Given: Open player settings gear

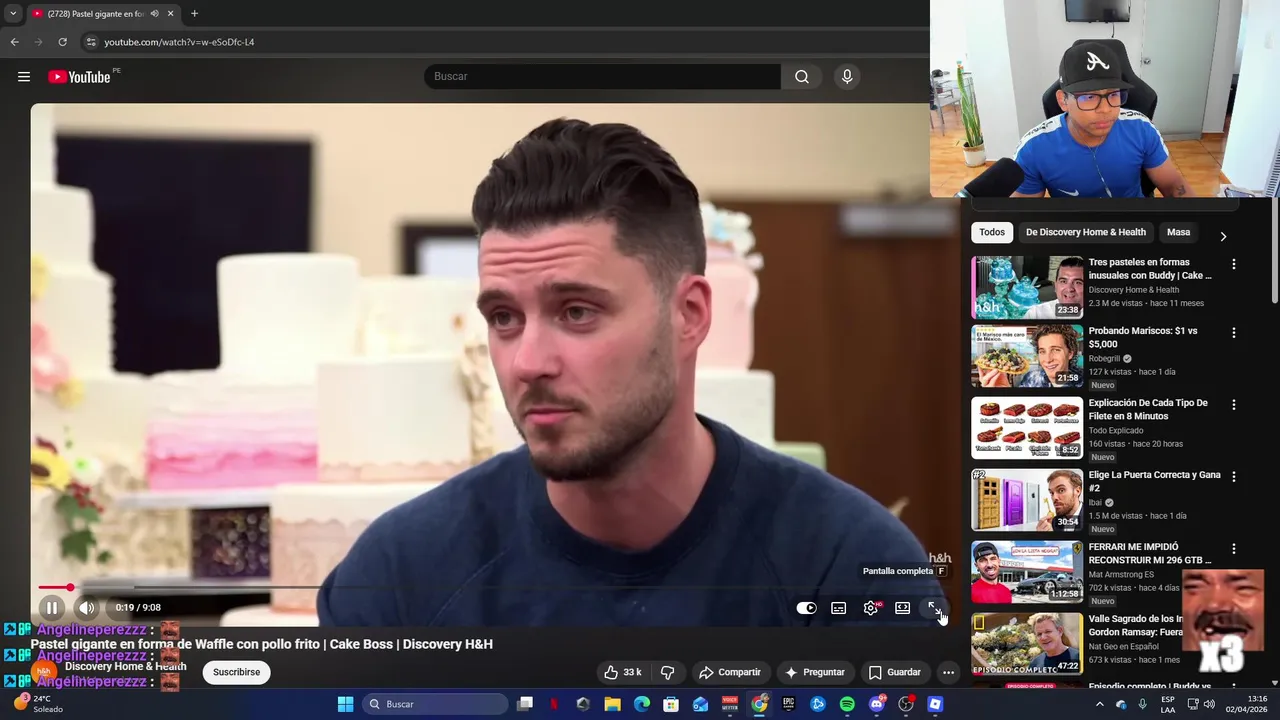Looking at the screenshot, I should tap(871, 608).
